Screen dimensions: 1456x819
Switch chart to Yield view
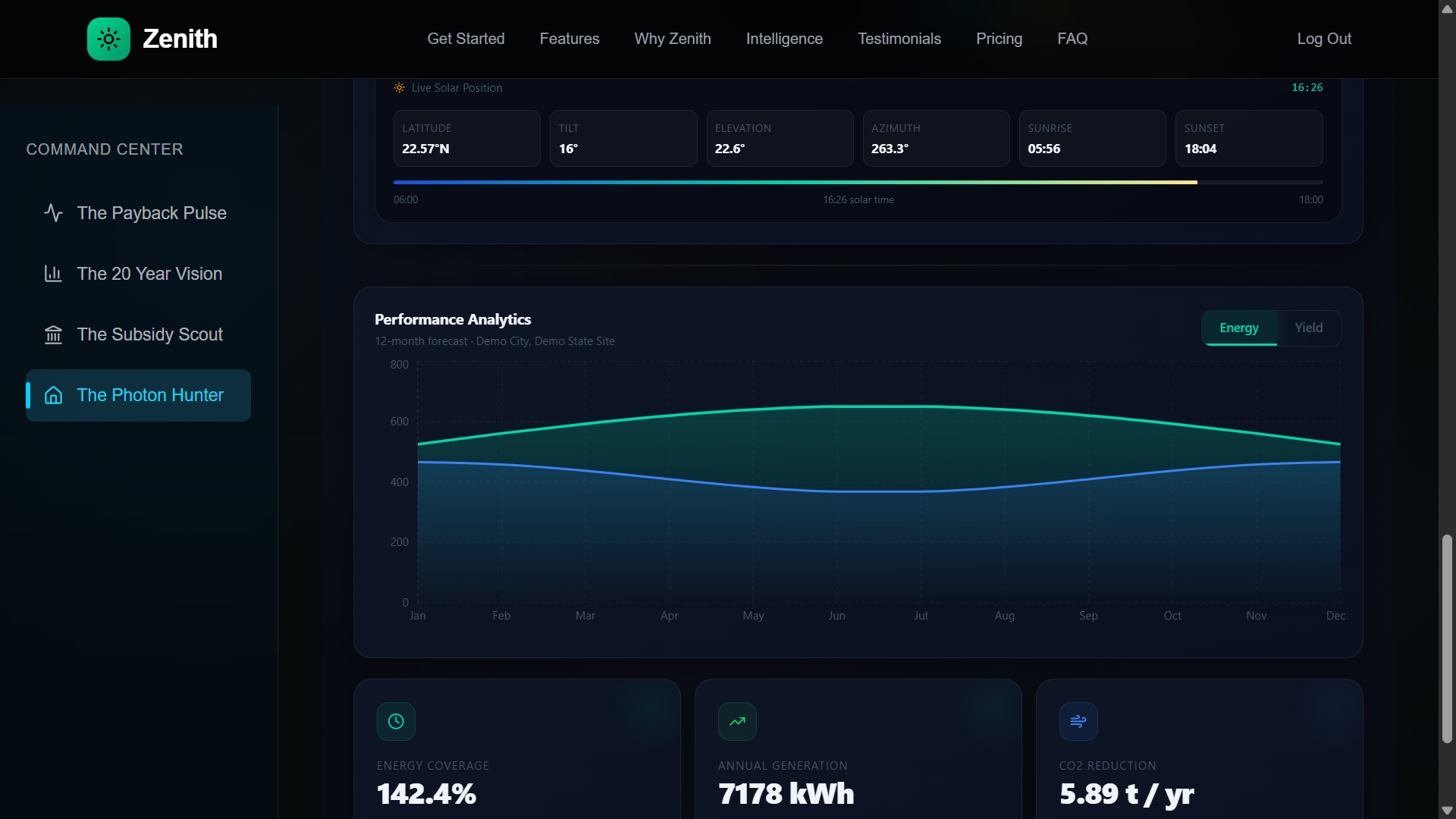(x=1308, y=328)
